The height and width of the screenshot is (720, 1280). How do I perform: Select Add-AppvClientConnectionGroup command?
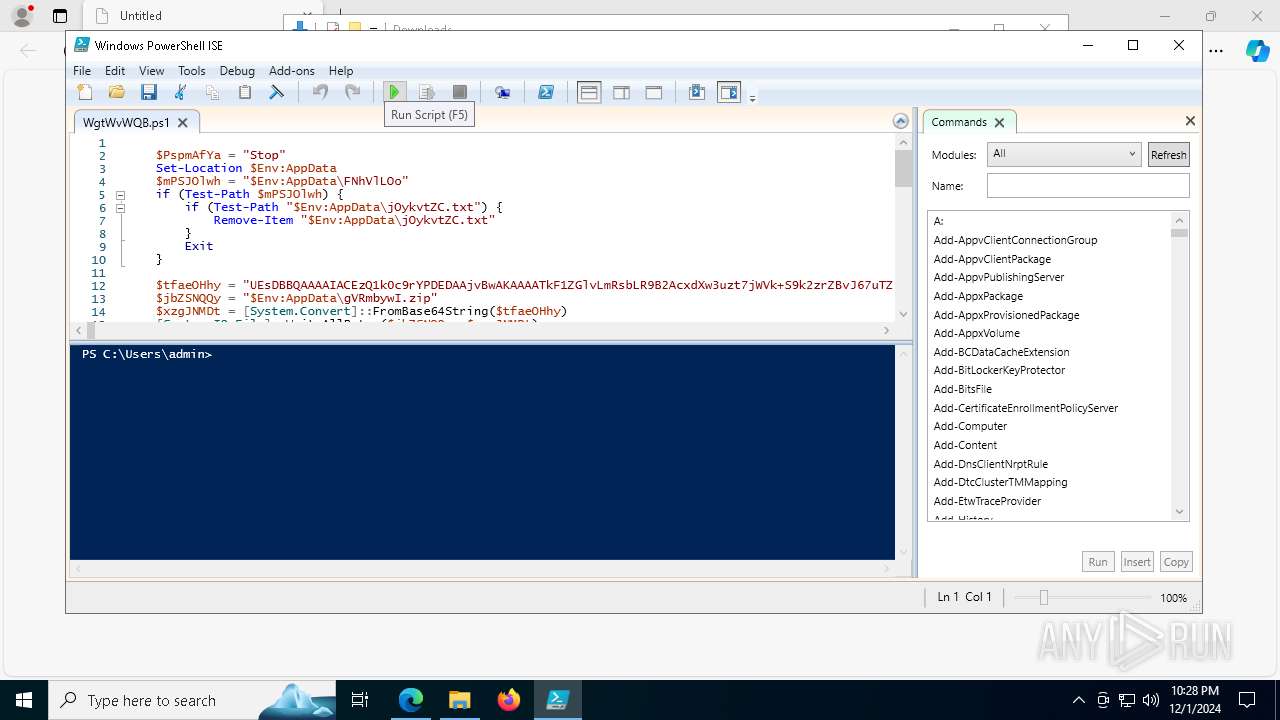[1015, 240]
